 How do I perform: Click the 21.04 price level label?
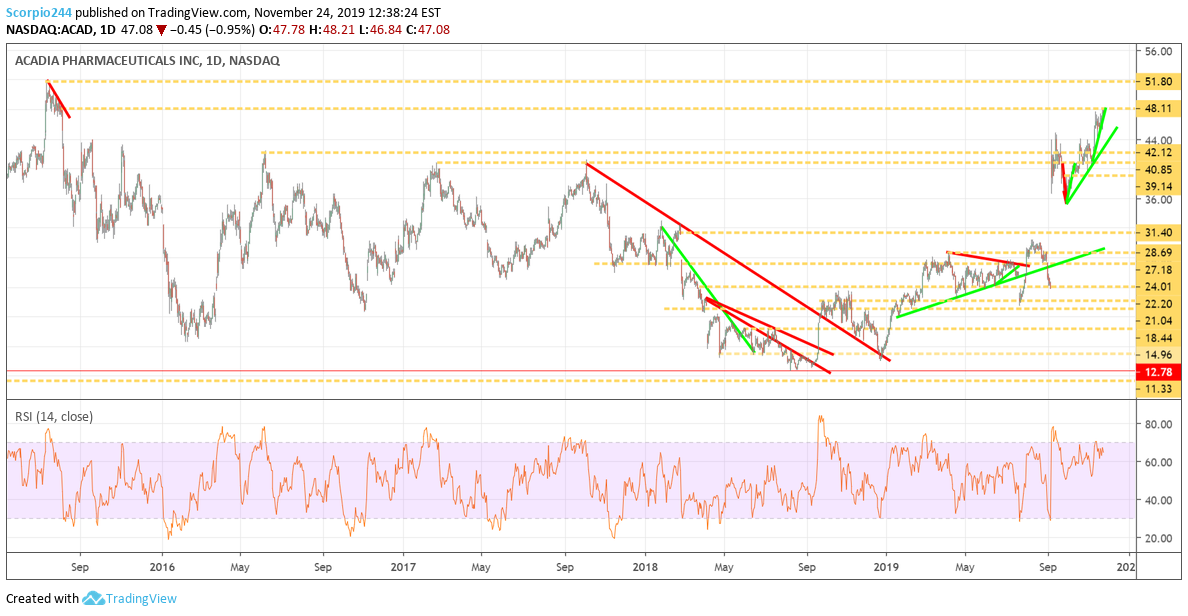1158,321
